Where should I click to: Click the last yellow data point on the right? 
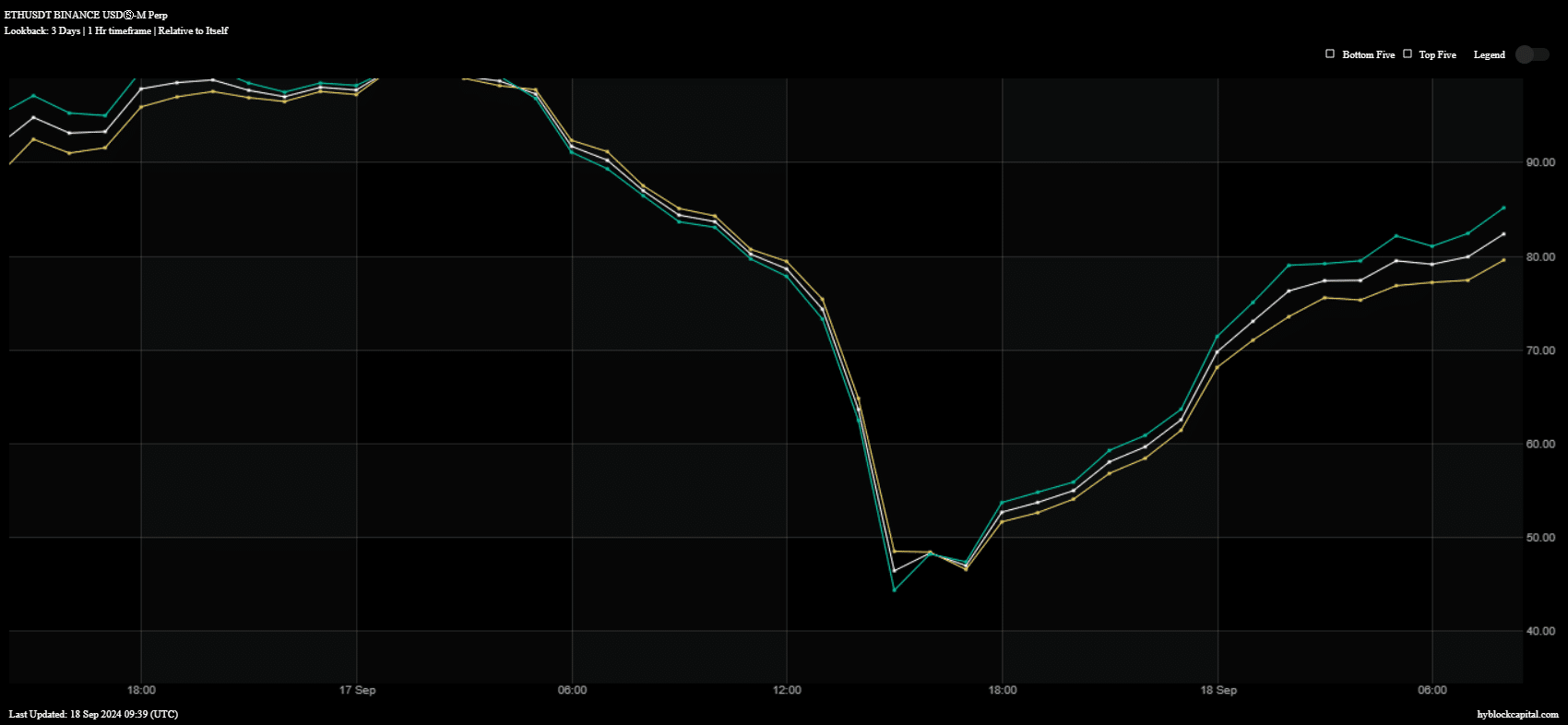click(1503, 260)
